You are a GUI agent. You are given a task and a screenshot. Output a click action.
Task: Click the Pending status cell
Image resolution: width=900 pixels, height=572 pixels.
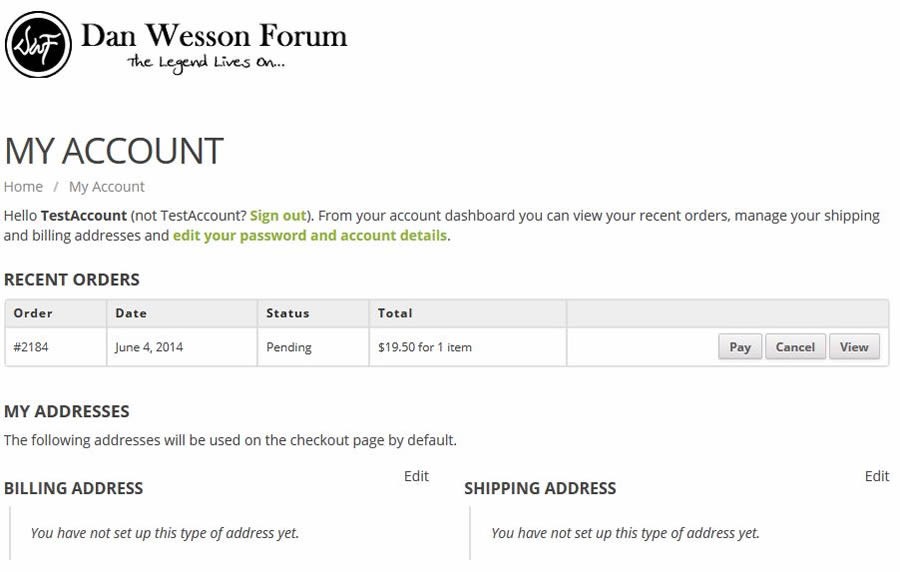pos(313,347)
